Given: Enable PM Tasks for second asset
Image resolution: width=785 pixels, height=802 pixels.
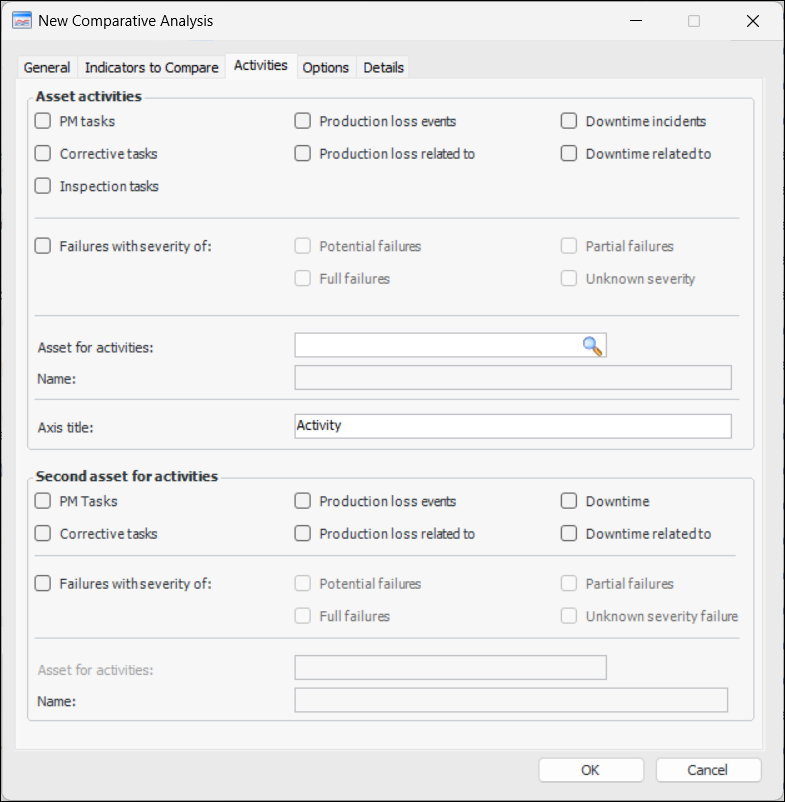Looking at the screenshot, I should point(43,501).
